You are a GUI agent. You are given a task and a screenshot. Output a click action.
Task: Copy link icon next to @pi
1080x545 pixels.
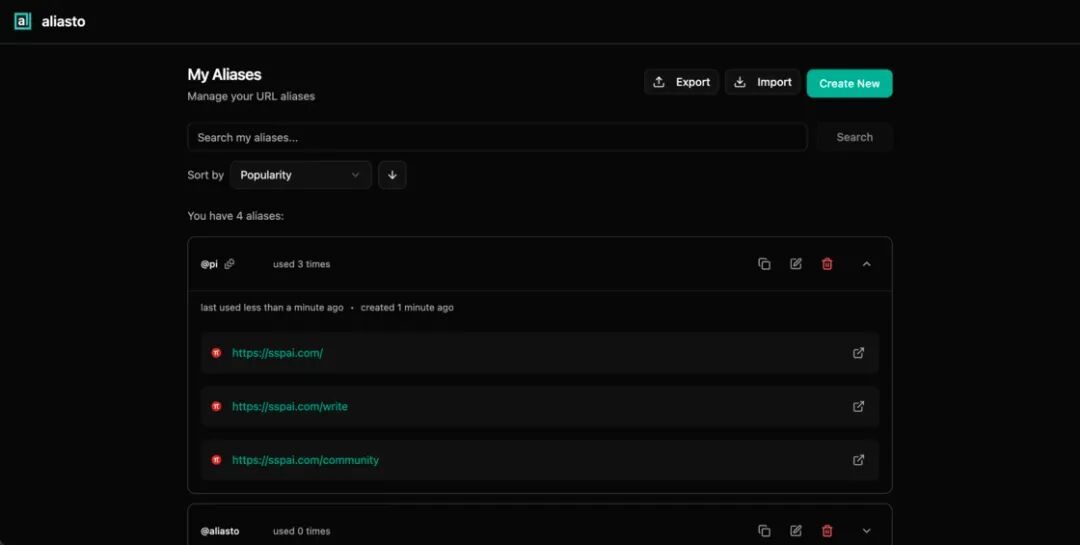click(229, 264)
